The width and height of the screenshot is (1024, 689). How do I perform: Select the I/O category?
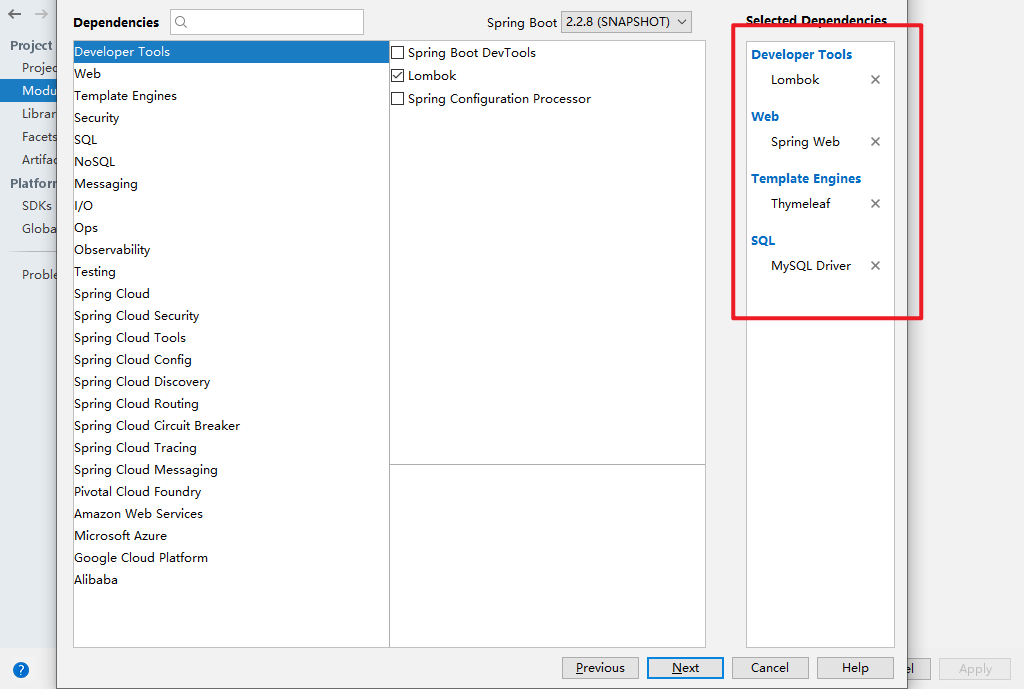(231, 206)
